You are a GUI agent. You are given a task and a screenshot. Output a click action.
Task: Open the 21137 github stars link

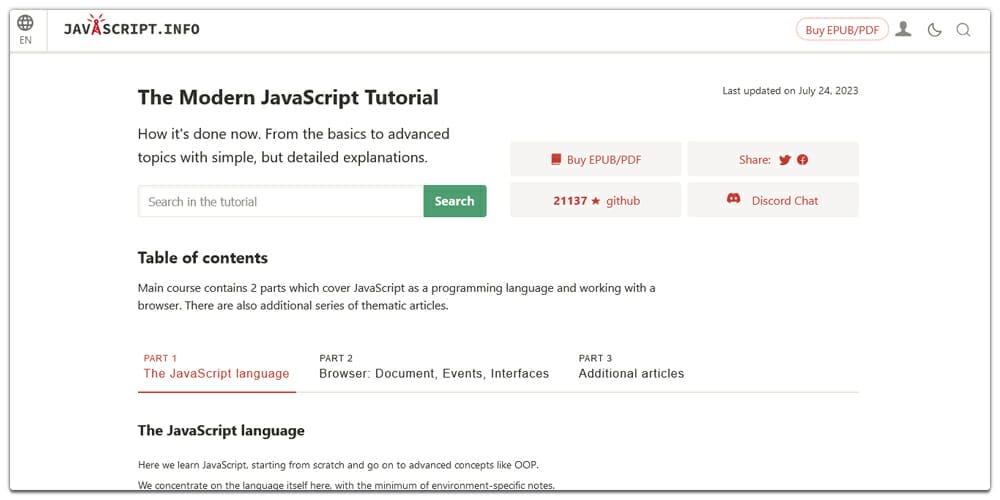pyautogui.click(x=596, y=200)
